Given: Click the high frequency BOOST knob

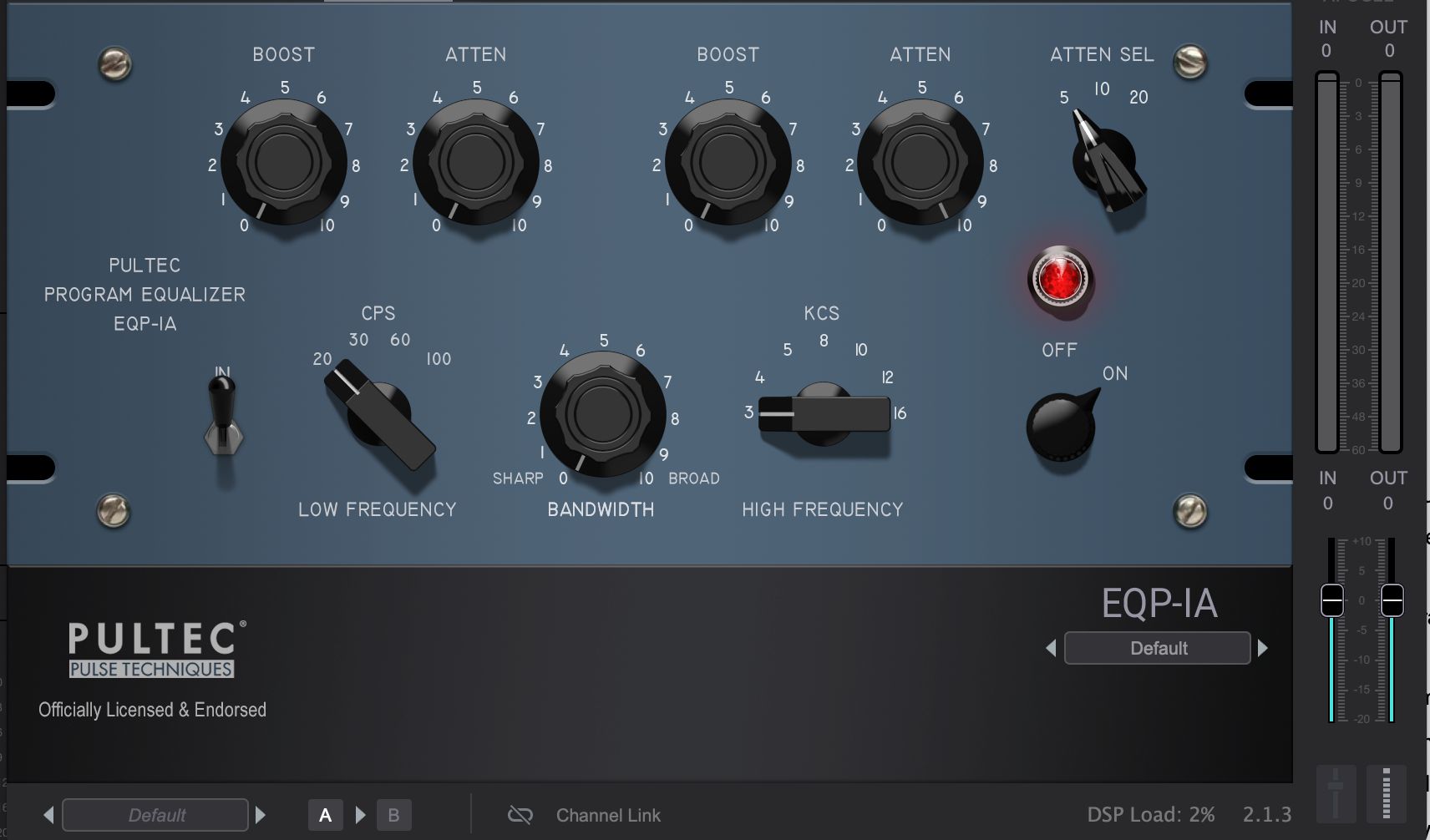Looking at the screenshot, I should (x=728, y=162).
